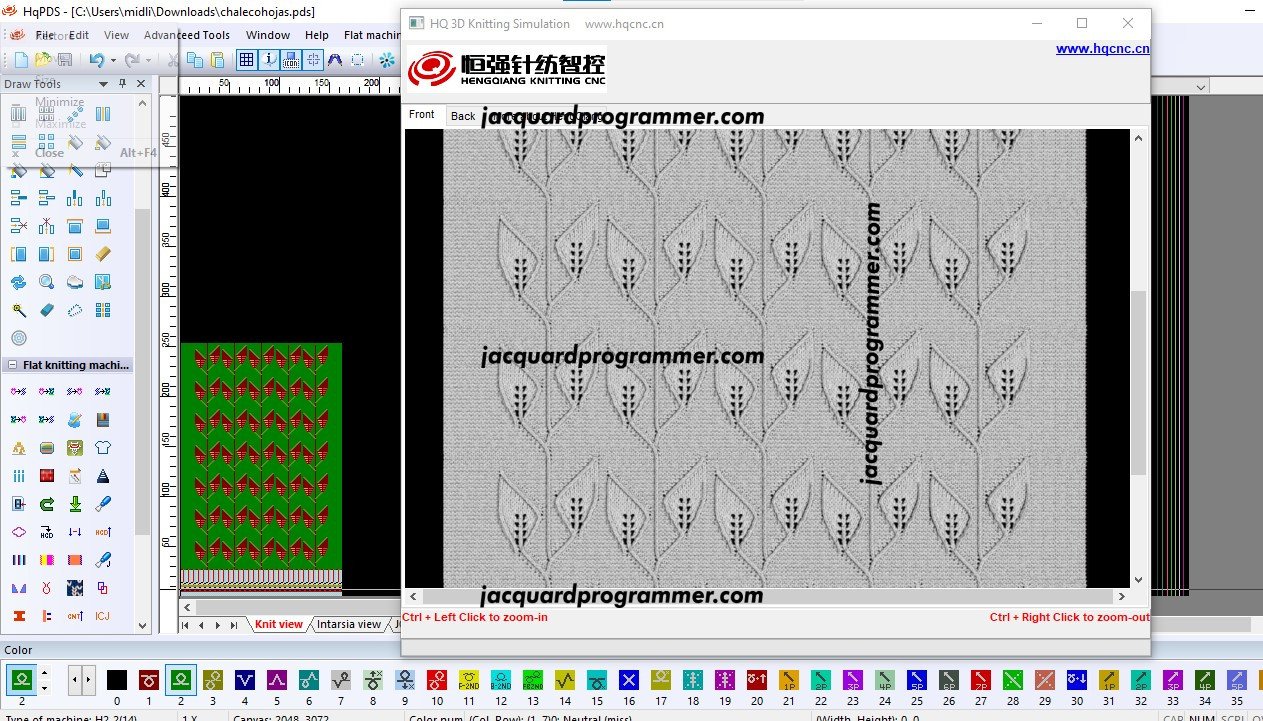Click the simulation vertical scrollbar down arrow
The width and height of the screenshot is (1263, 721).
coord(1138,579)
